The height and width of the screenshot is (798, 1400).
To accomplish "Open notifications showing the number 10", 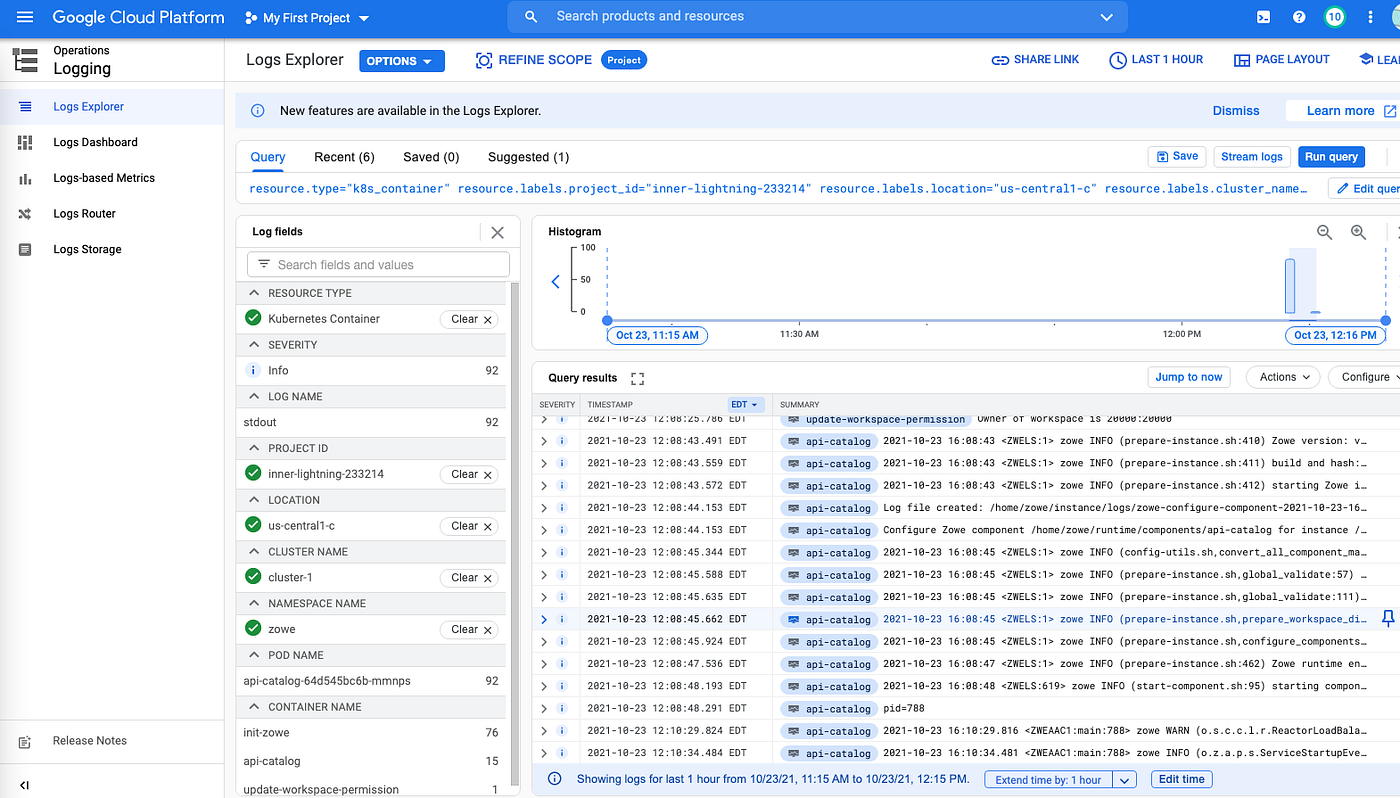I will click(1334, 17).
